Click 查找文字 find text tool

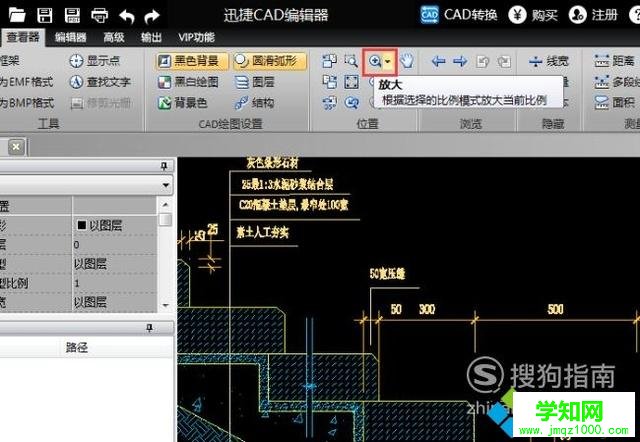pyautogui.click(x=100, y=82)
